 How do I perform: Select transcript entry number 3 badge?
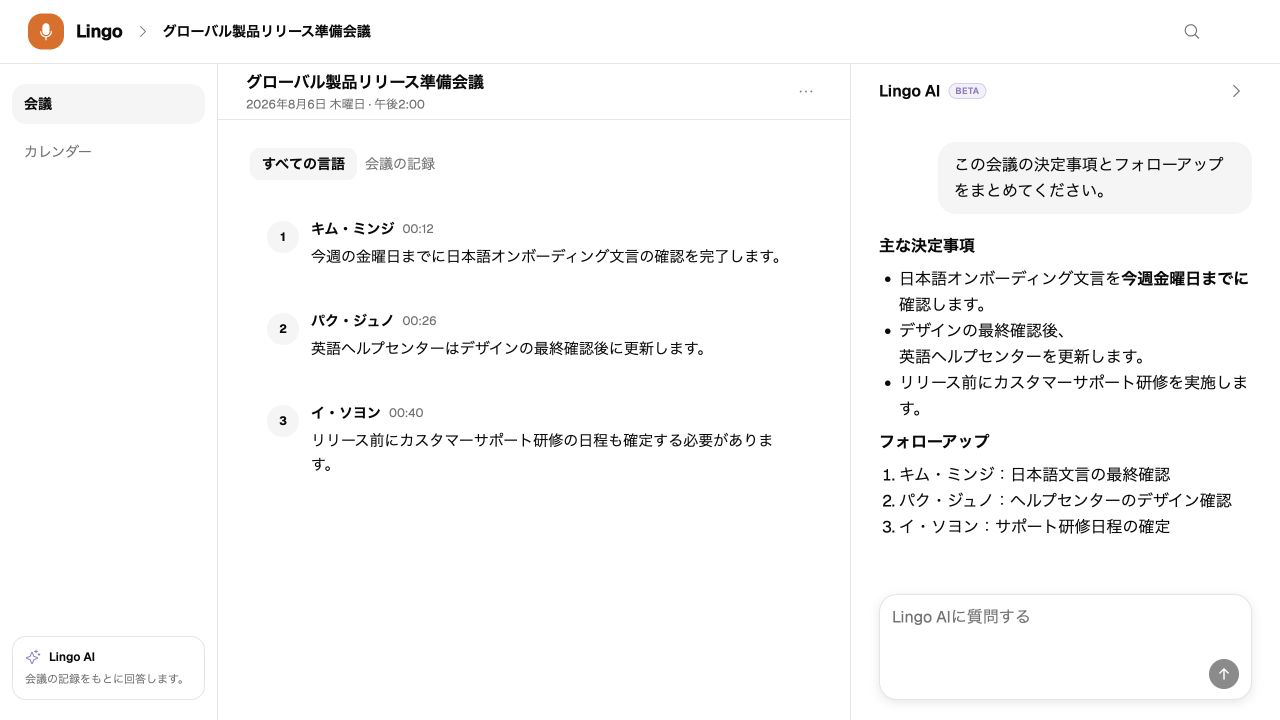click(283, 421)
